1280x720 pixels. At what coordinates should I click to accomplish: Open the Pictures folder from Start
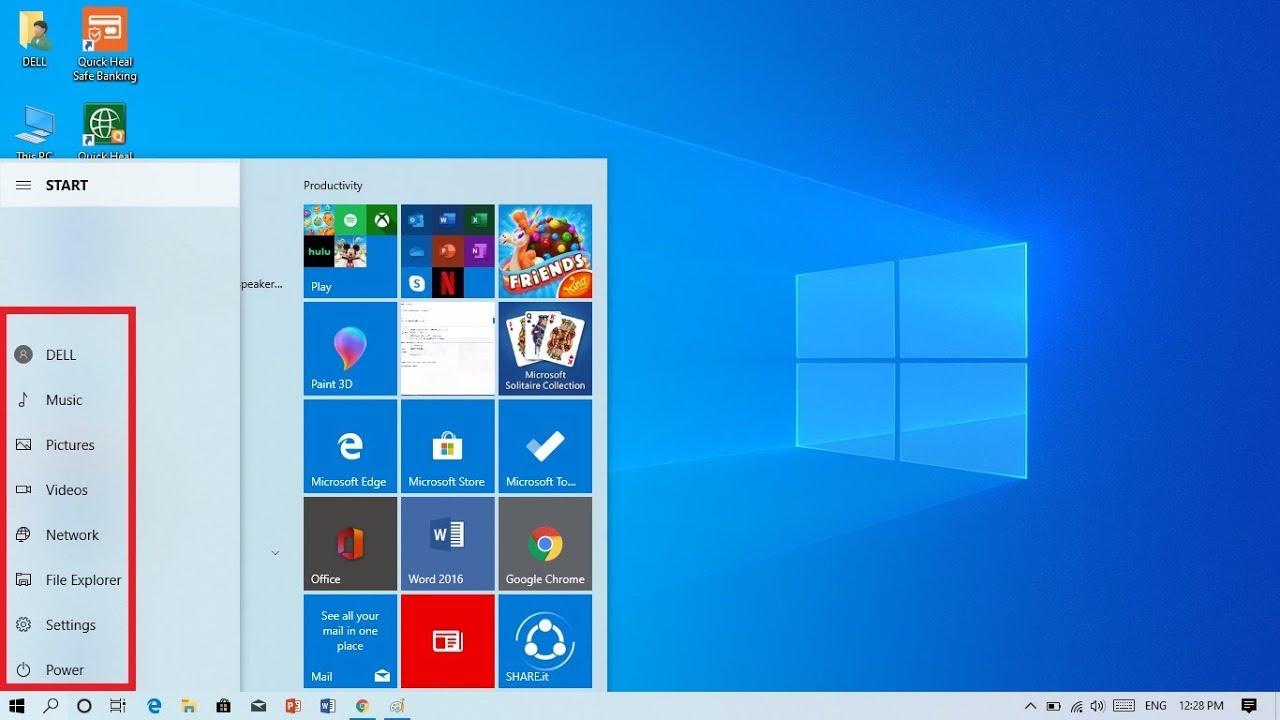pos(70,445)
